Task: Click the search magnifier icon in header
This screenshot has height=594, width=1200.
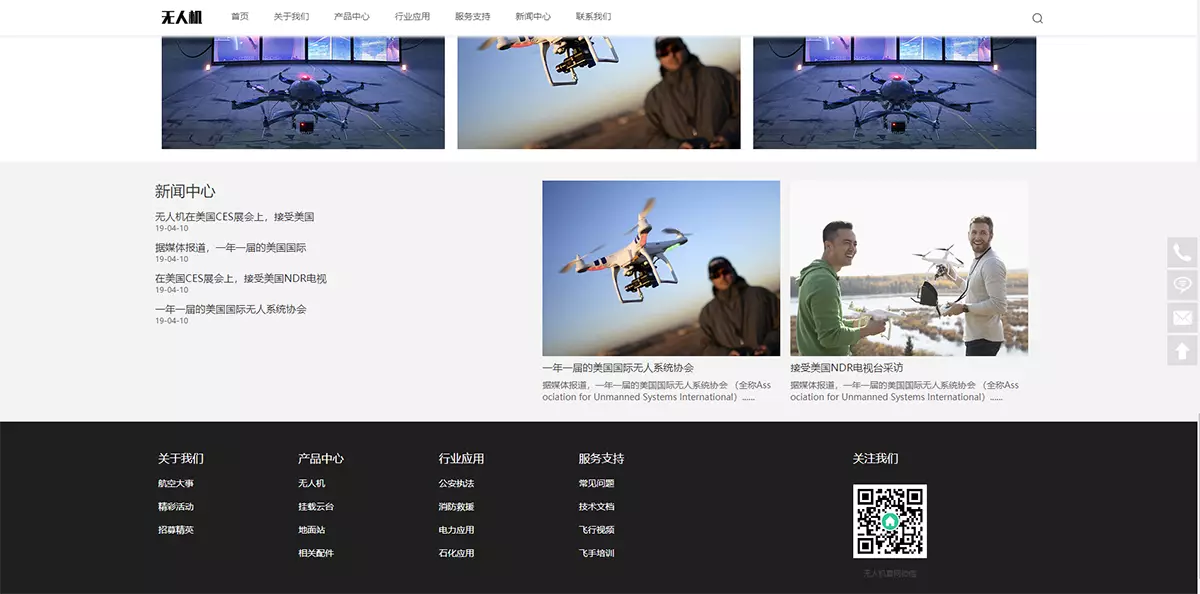Action: (x=1037, y=18)
